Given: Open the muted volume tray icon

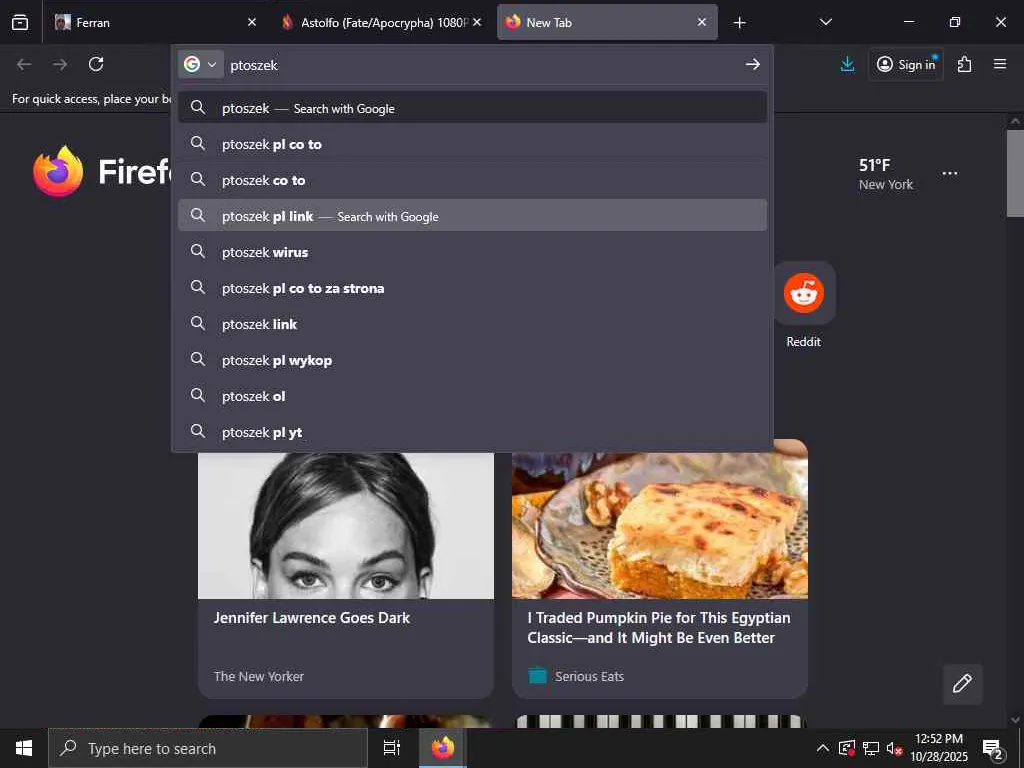Looking at the screenshot, I should 894,748.
